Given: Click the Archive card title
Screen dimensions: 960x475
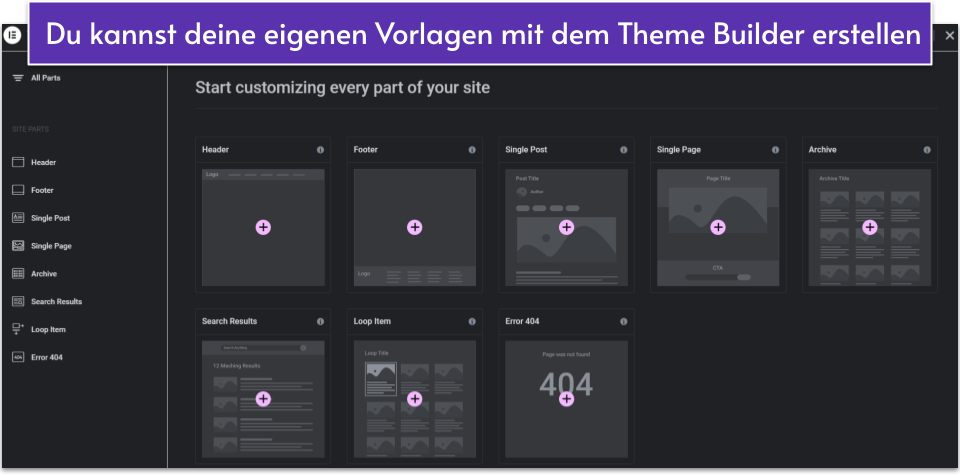Looking at the screenshot, I should point(822,150).
